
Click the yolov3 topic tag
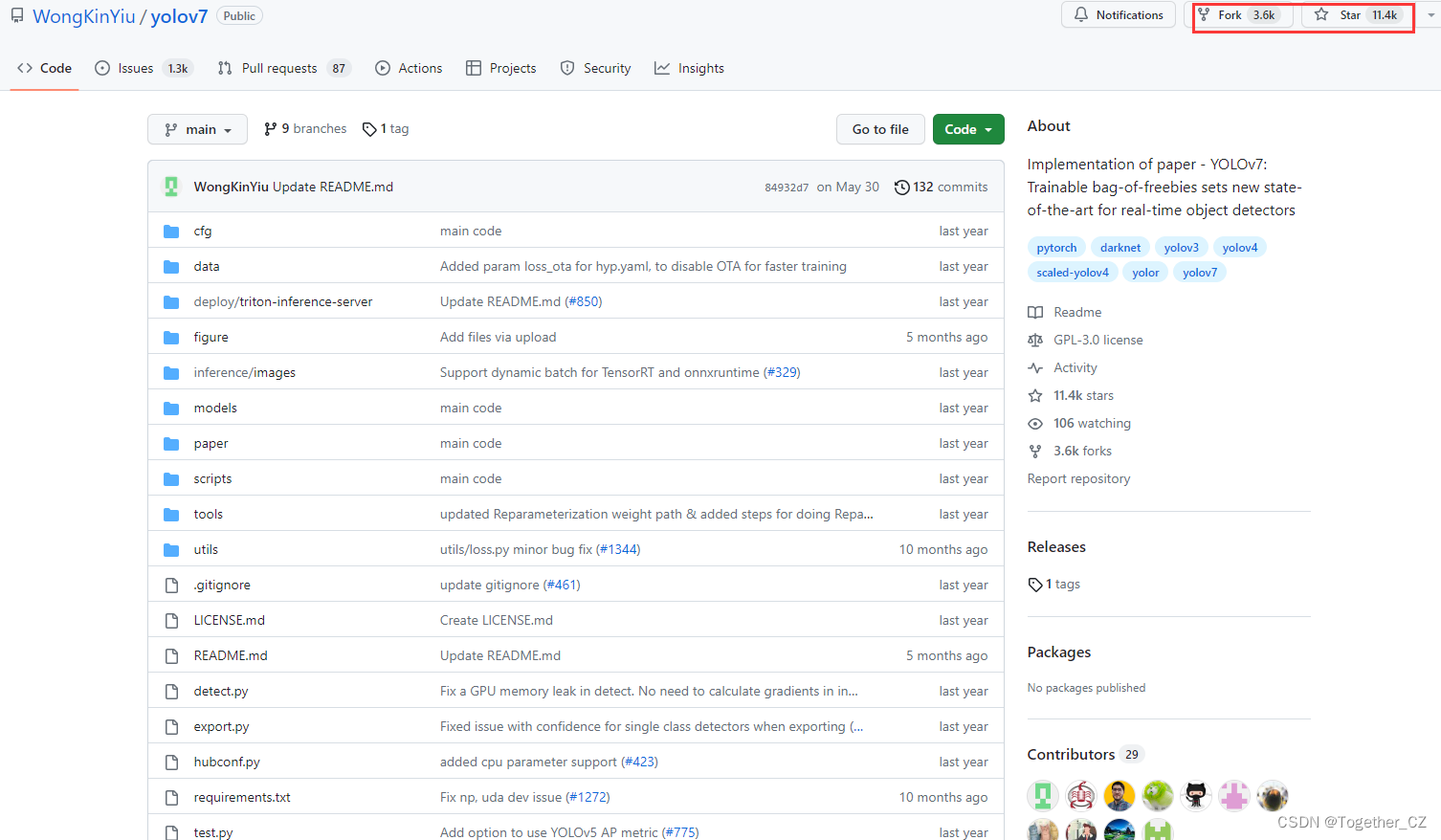[1182, 247]
